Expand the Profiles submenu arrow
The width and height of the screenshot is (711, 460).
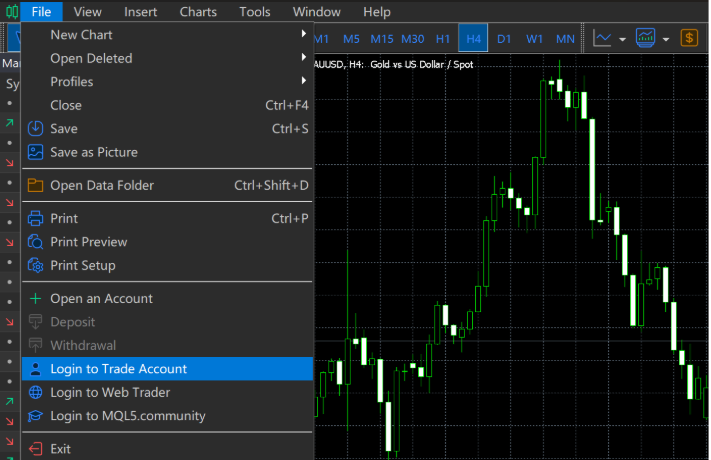click(x=304, y=81)
